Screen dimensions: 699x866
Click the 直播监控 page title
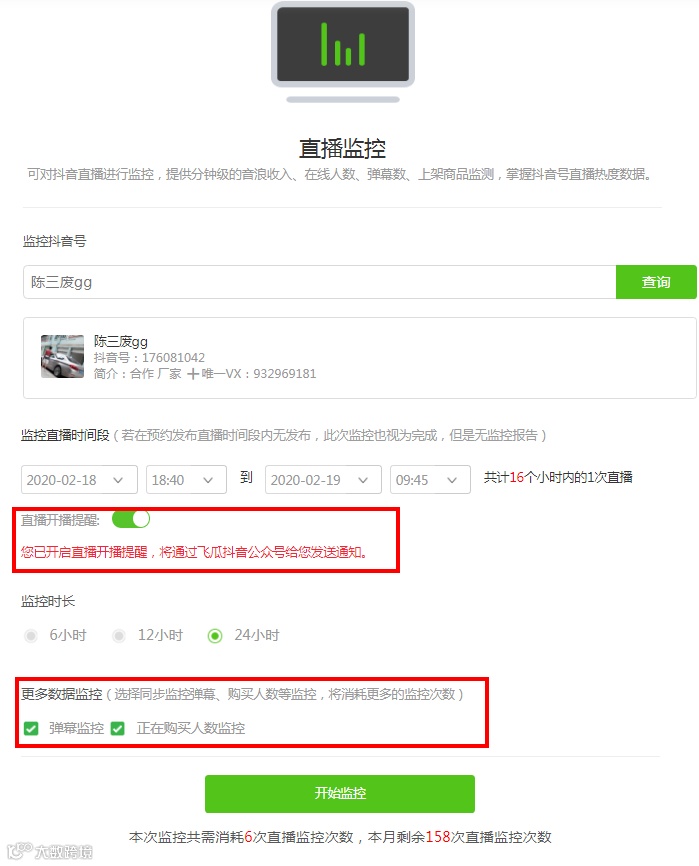(x=342, y=148)
